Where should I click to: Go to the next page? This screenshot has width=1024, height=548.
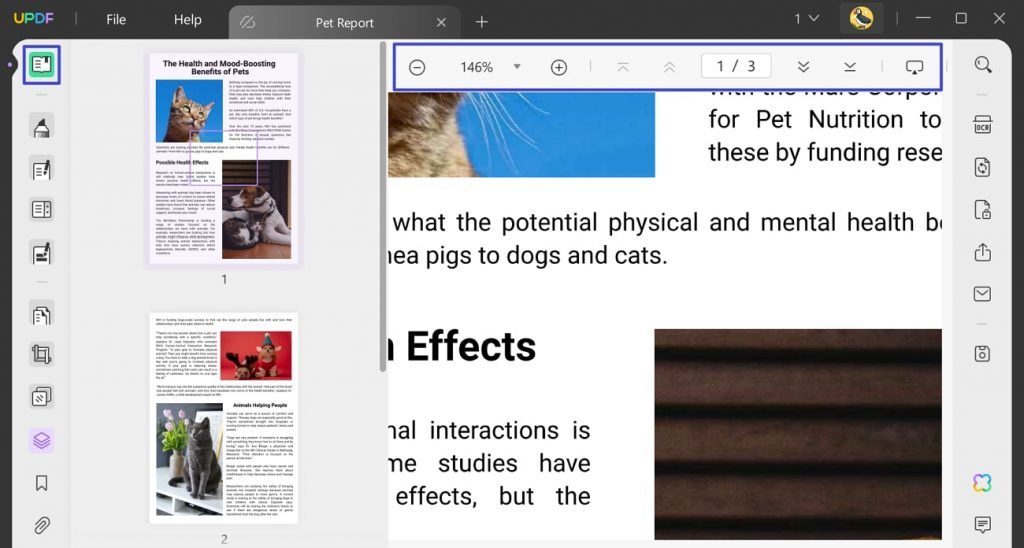click(x=803, y=67)
